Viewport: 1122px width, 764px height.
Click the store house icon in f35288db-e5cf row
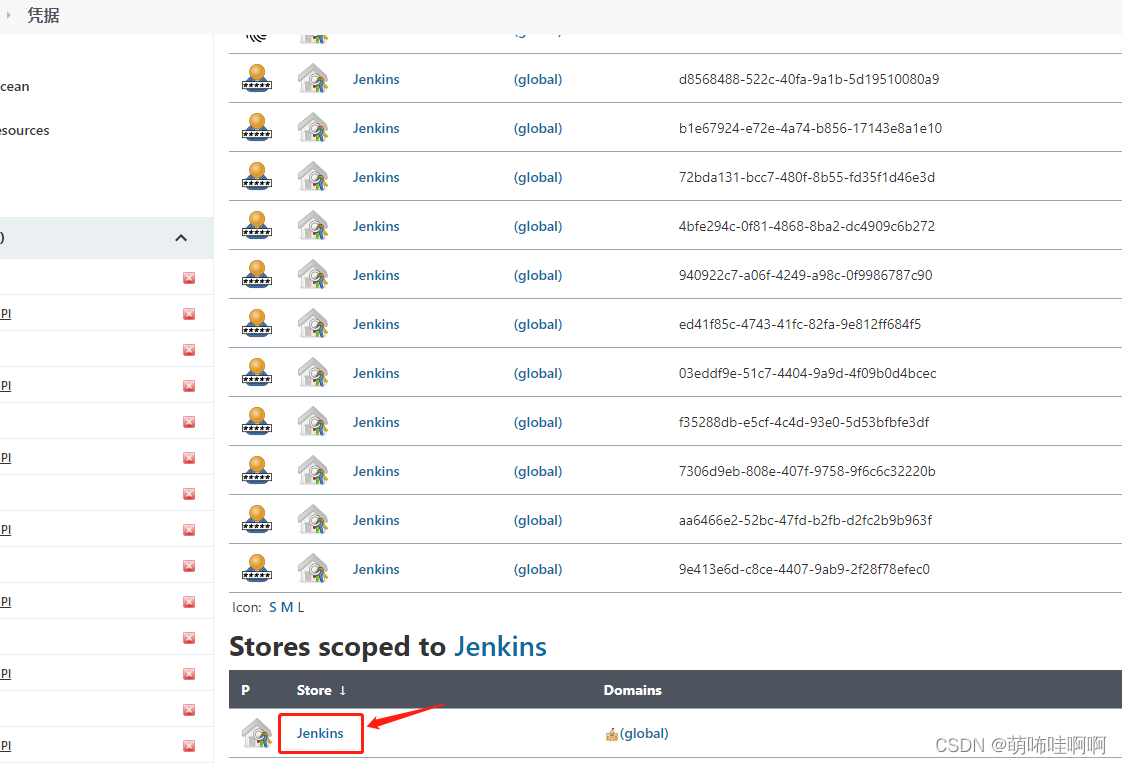[x=313, y=421]
